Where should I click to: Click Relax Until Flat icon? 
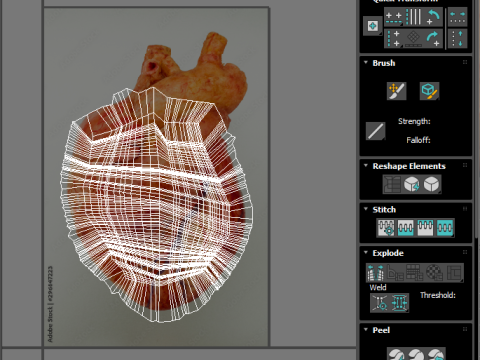[x=412, y=184]
